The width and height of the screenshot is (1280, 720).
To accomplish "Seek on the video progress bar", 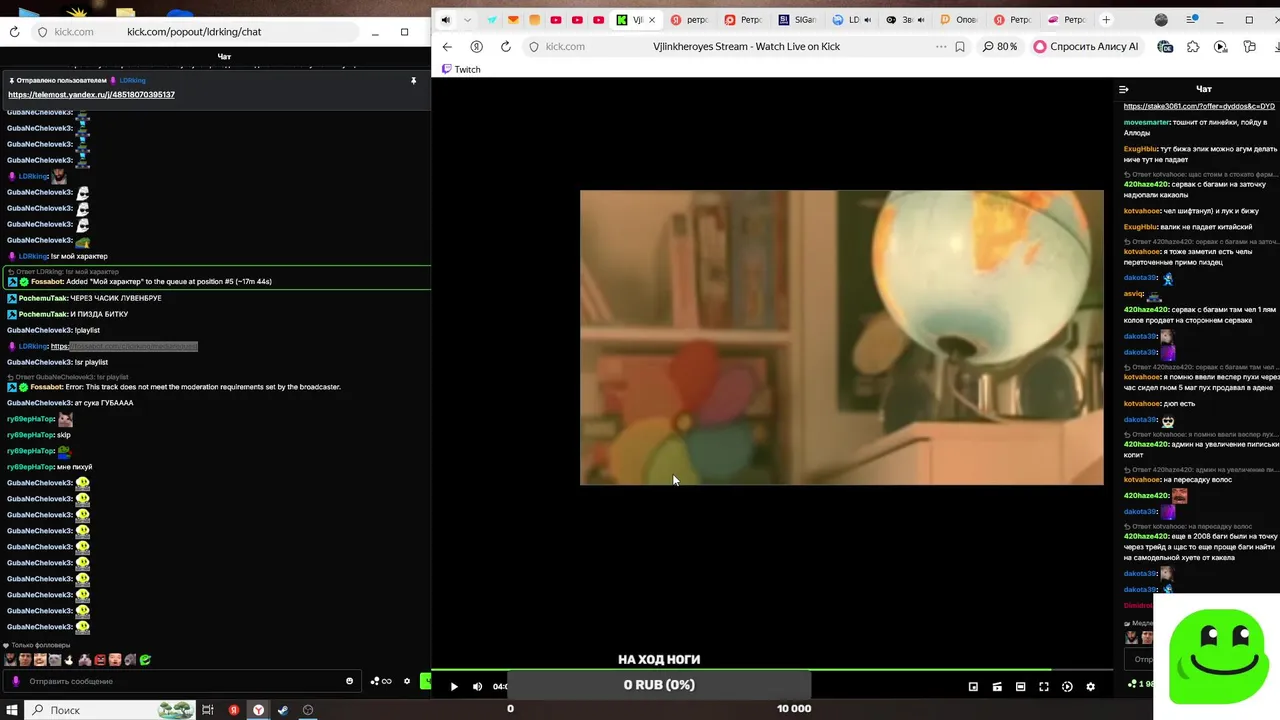I will (x=771, y=669).
